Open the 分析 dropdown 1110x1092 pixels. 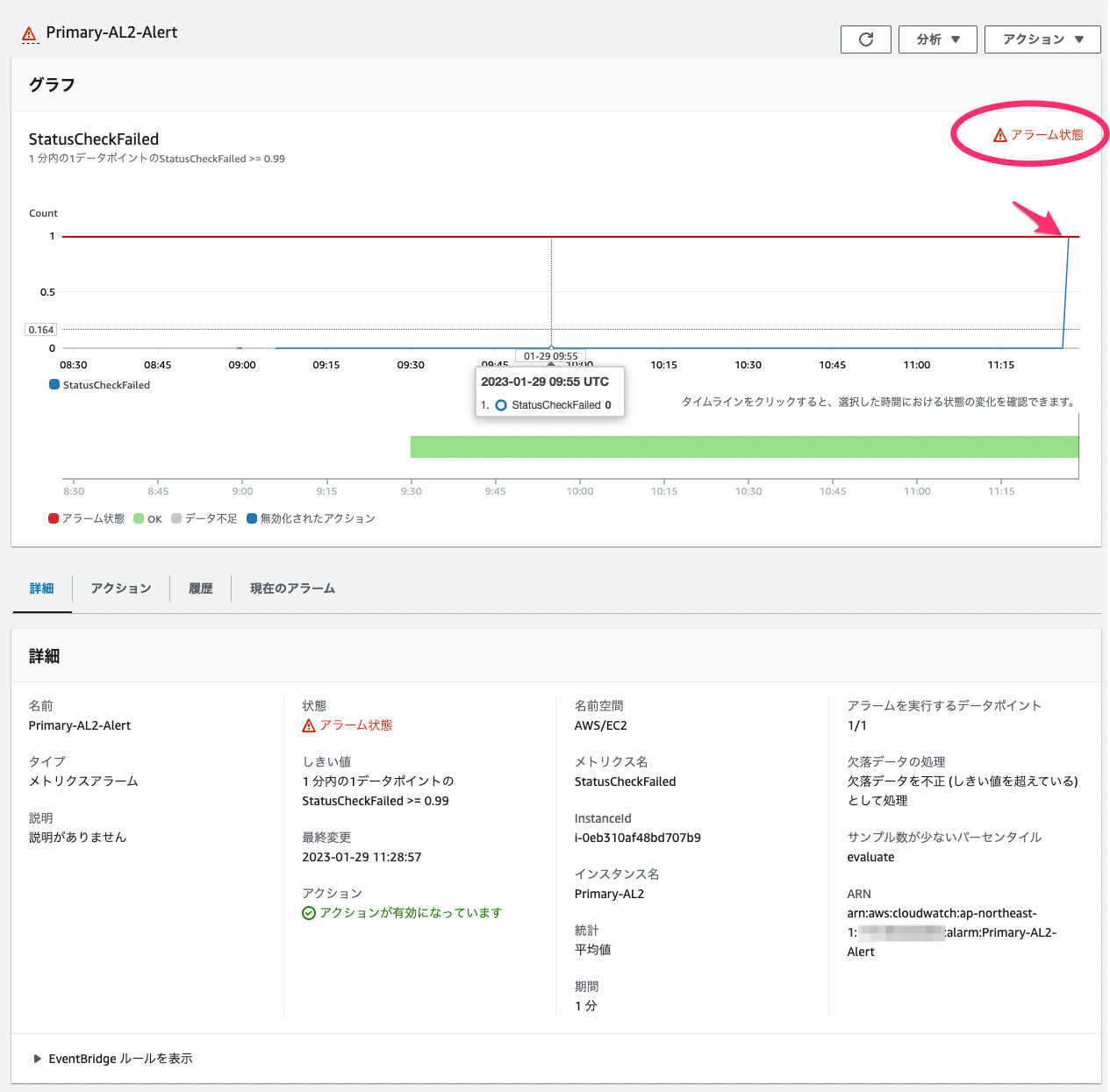[x=937, y=39]
